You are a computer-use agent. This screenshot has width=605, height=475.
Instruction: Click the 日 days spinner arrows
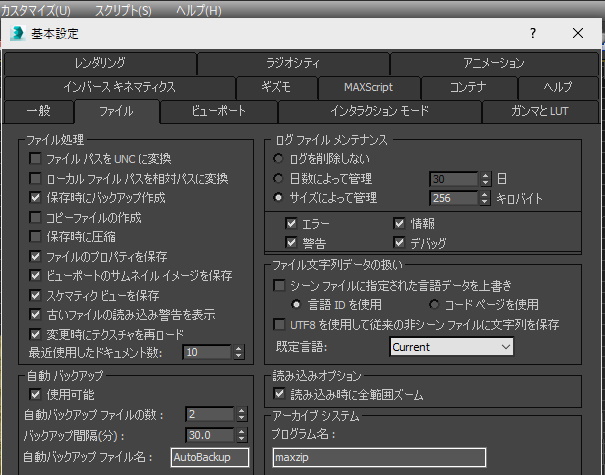[x=486, y=179]
